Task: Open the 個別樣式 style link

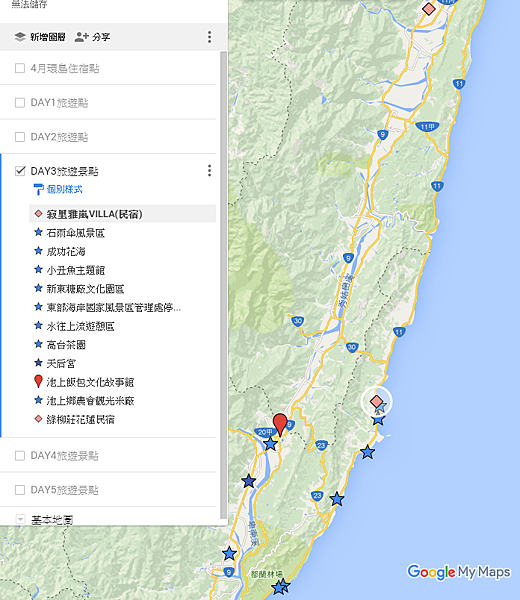Action: pyautogui.click(x=64, y=189)
